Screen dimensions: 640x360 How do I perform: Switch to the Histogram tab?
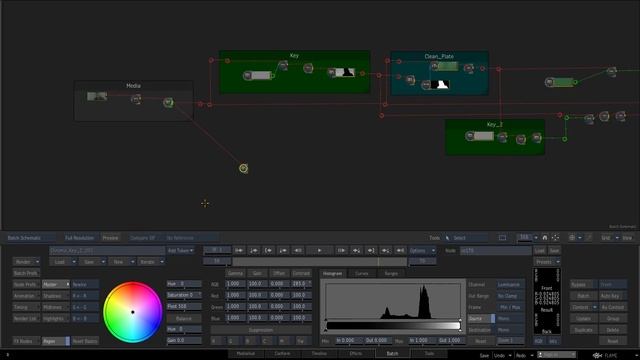[332, 273]
